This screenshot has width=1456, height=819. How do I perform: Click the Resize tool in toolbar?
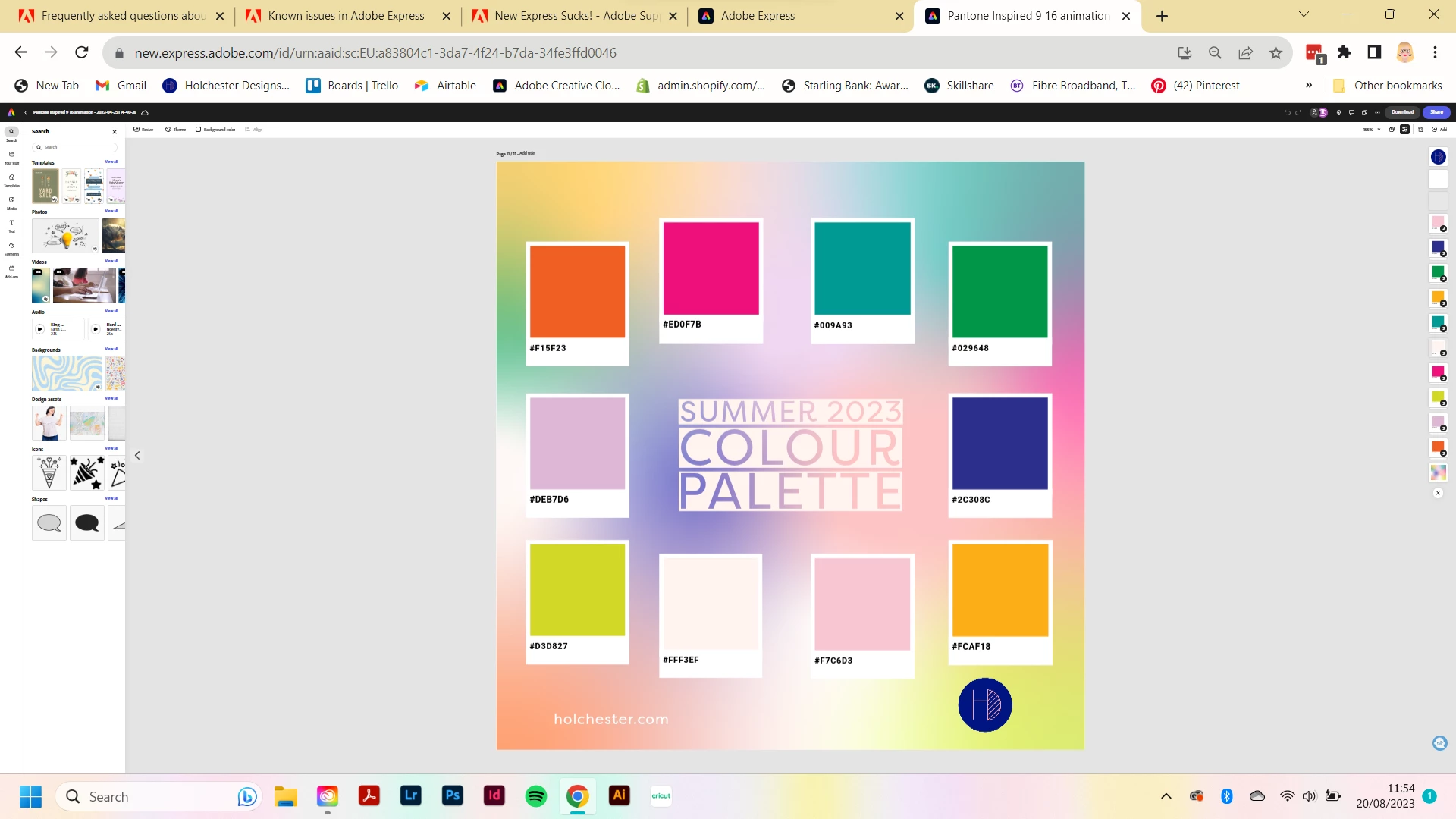[143, 130]
